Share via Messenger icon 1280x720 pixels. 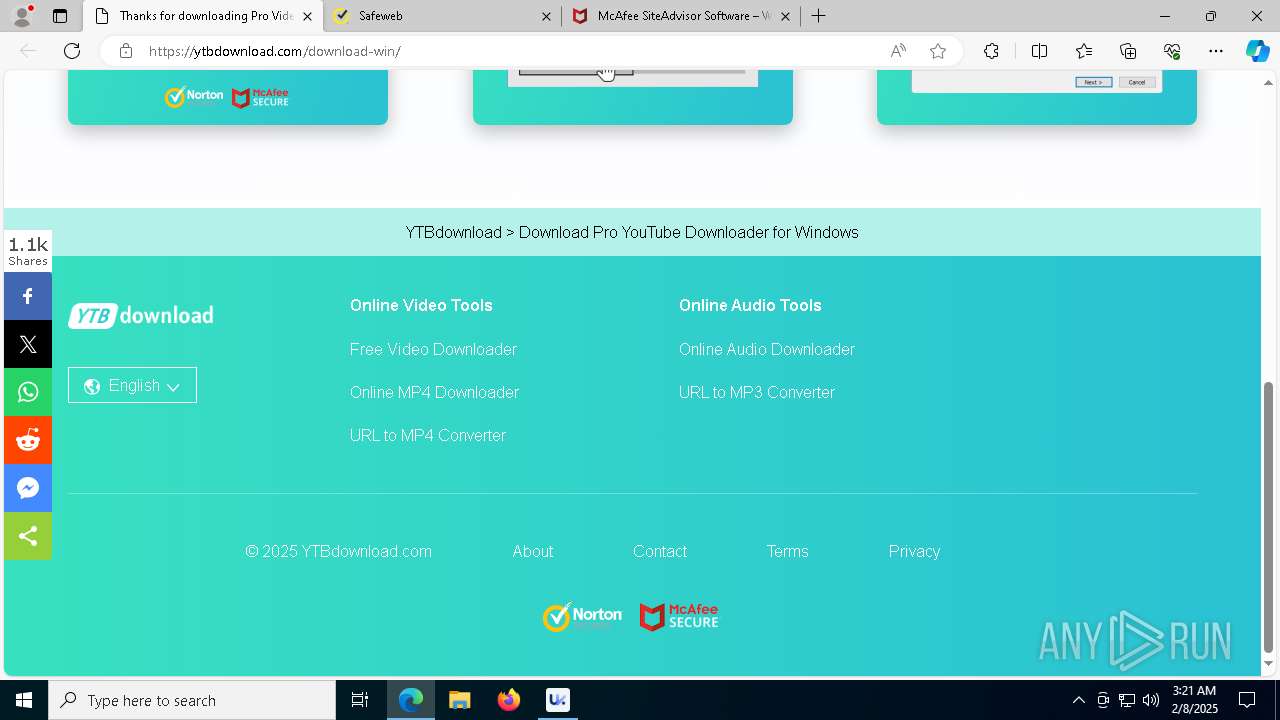pyautogui.click(x=28, y=488)
